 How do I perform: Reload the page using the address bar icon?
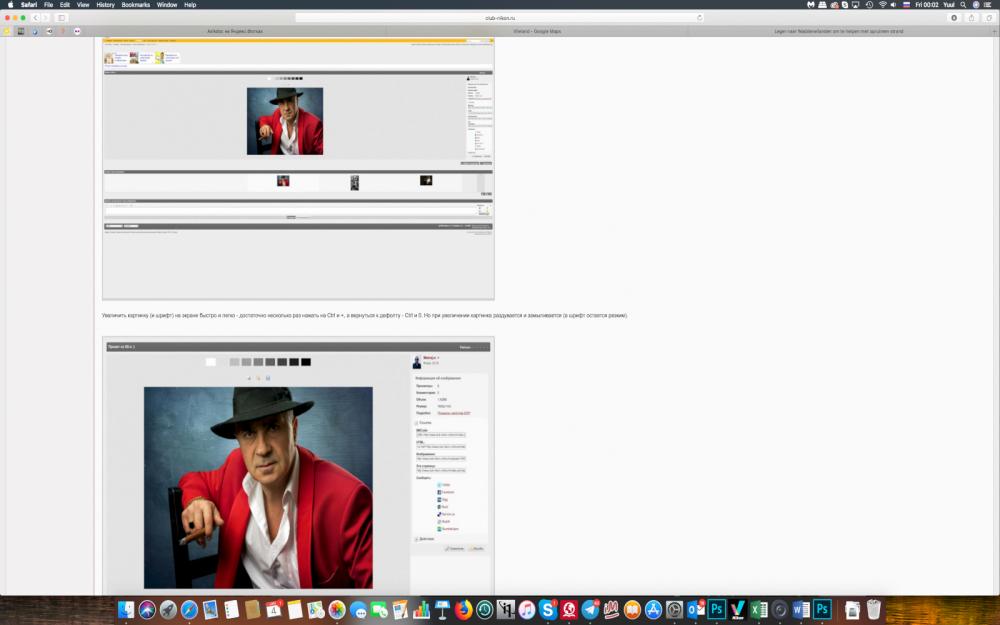click(700, 18)
